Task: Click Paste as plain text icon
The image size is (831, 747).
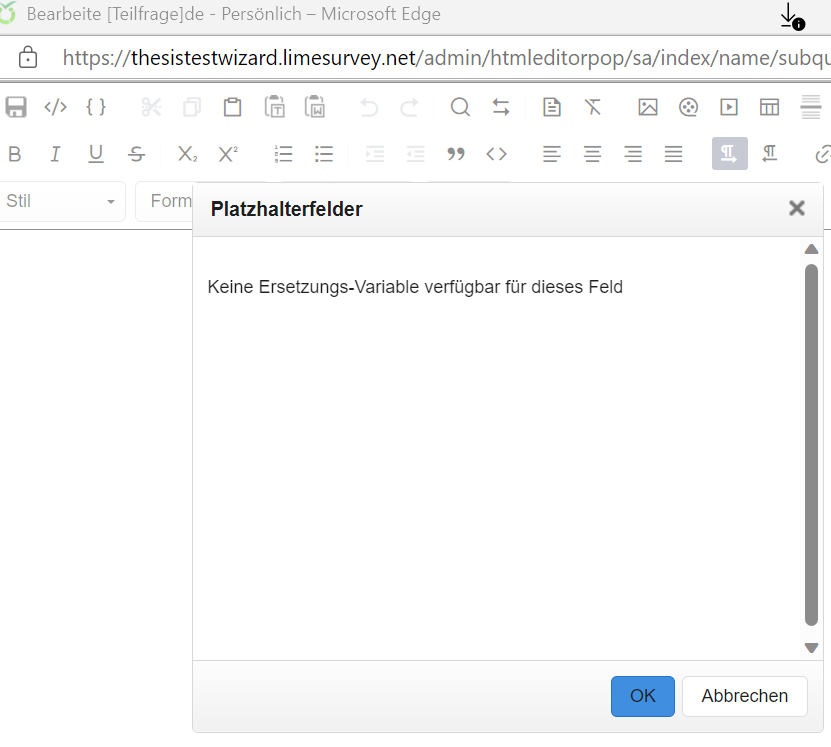Action: click(275, 108)
